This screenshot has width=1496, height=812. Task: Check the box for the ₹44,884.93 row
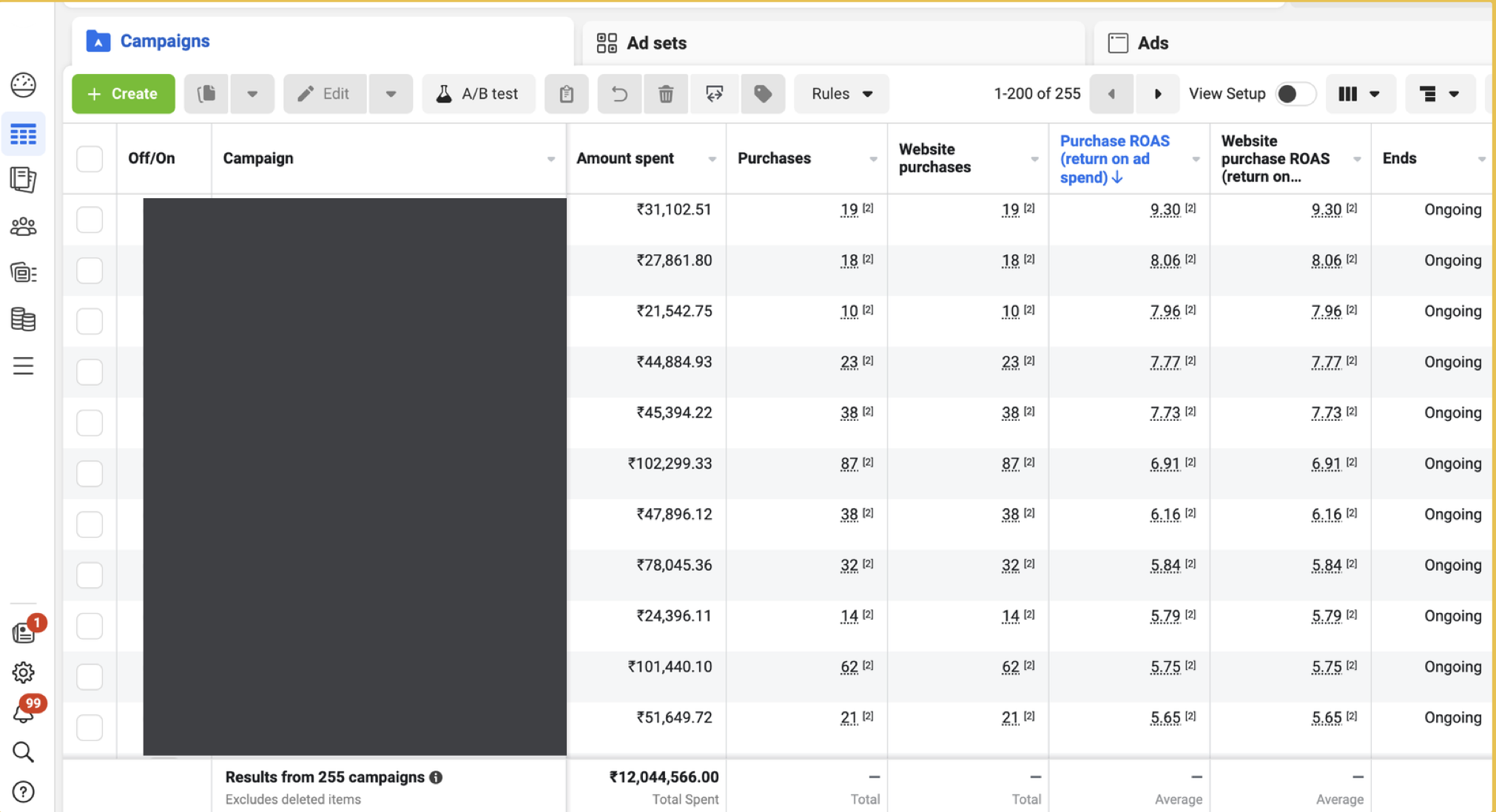click(x=90, y=371)
